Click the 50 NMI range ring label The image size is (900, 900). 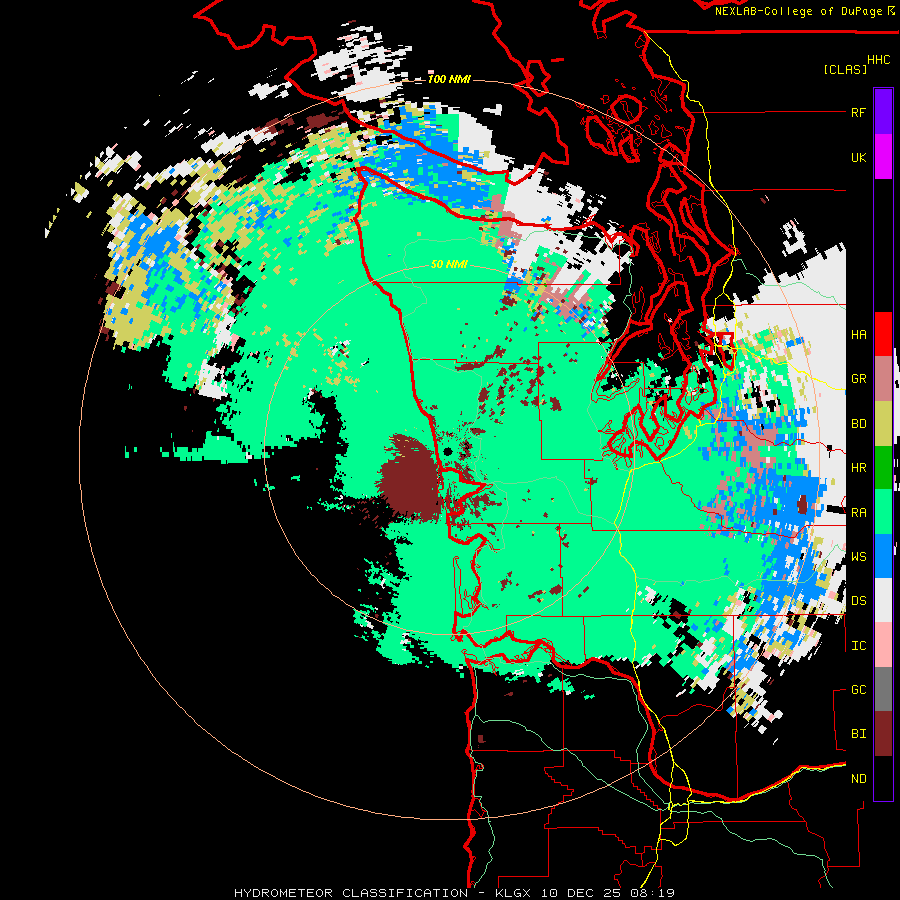[x=449, y=264]
